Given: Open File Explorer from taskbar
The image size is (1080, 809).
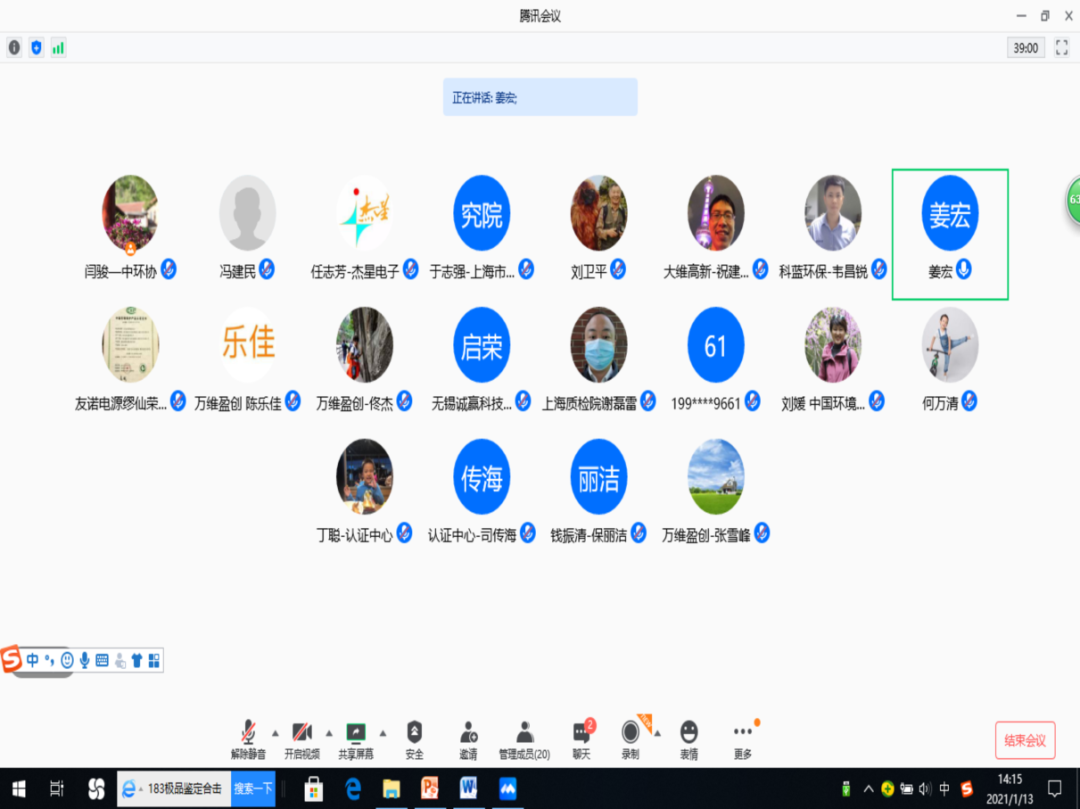Looking at the screenshot, I should tap(391, 788).
